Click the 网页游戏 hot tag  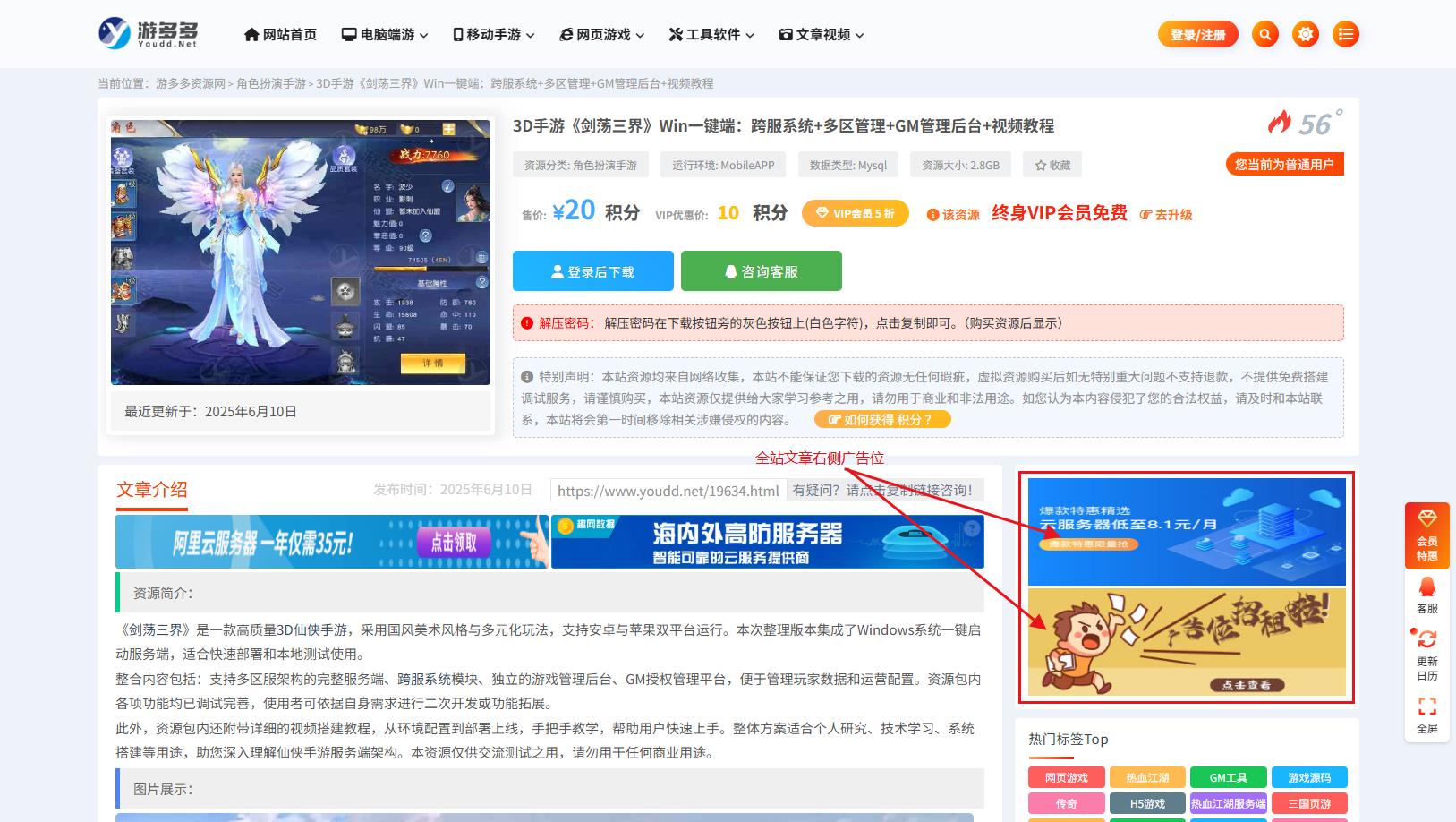coord(1067,777)
